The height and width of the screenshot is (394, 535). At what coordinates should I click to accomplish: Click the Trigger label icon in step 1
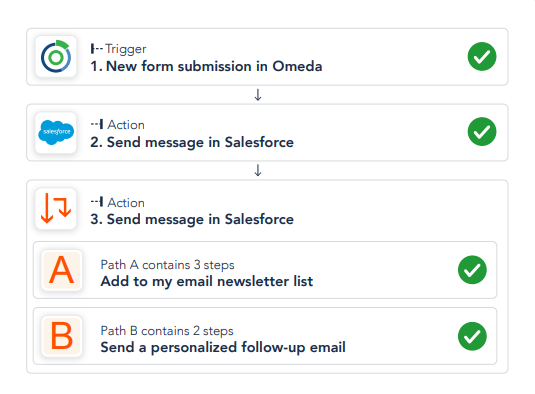point(97,49)
